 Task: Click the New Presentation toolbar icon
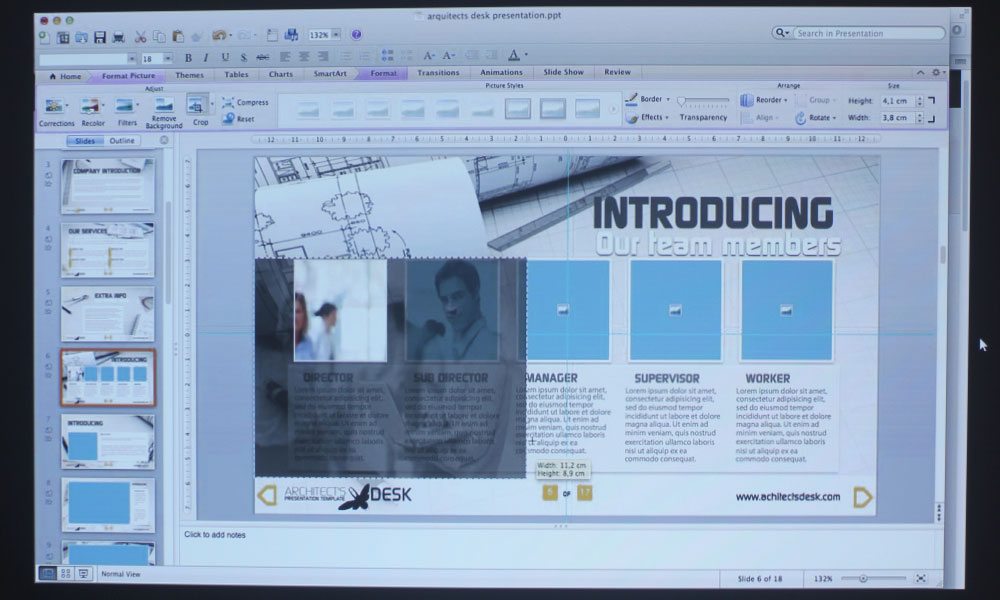coord(43,38)
